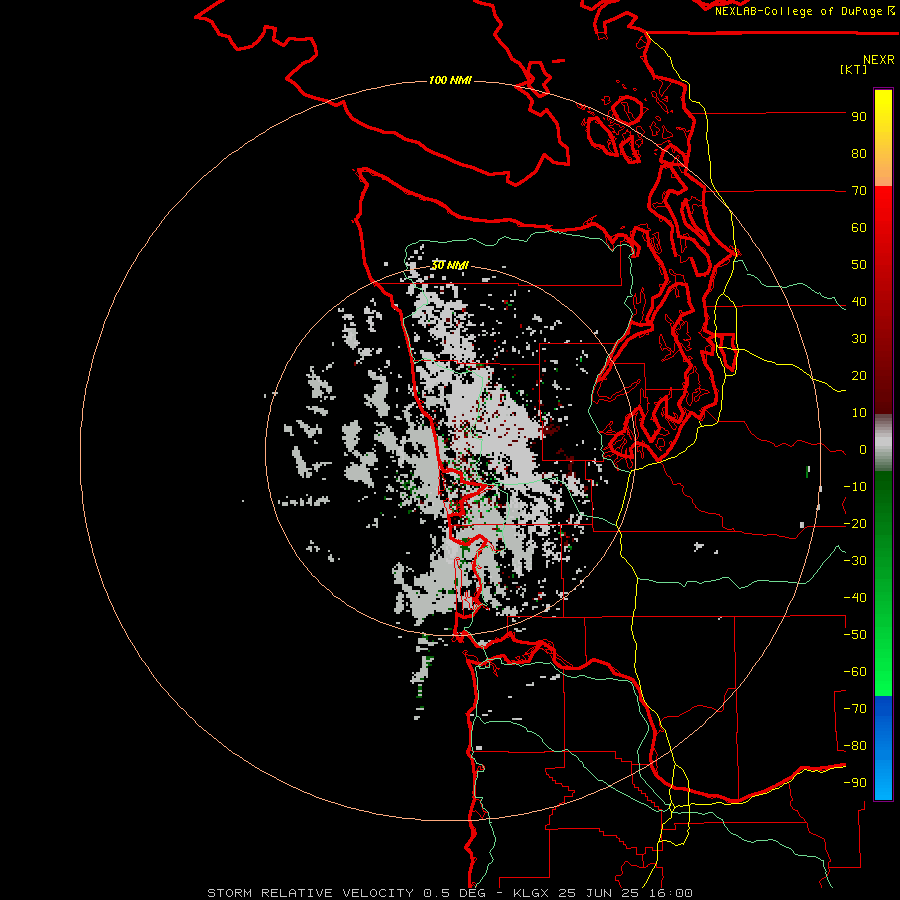Click the NEXR label above the color bar
The height and width of the screenshot is (900, 900).
tap(879, 60)
